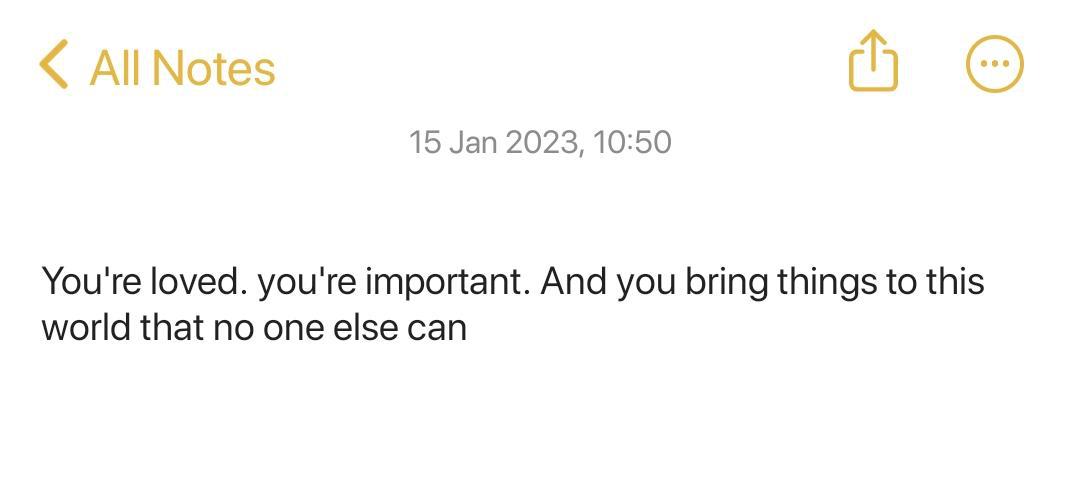Click the word "this" ending the first line
The width and height of the screenshot is (1080, 484).
pyautogui.click(x=953, y=282)
